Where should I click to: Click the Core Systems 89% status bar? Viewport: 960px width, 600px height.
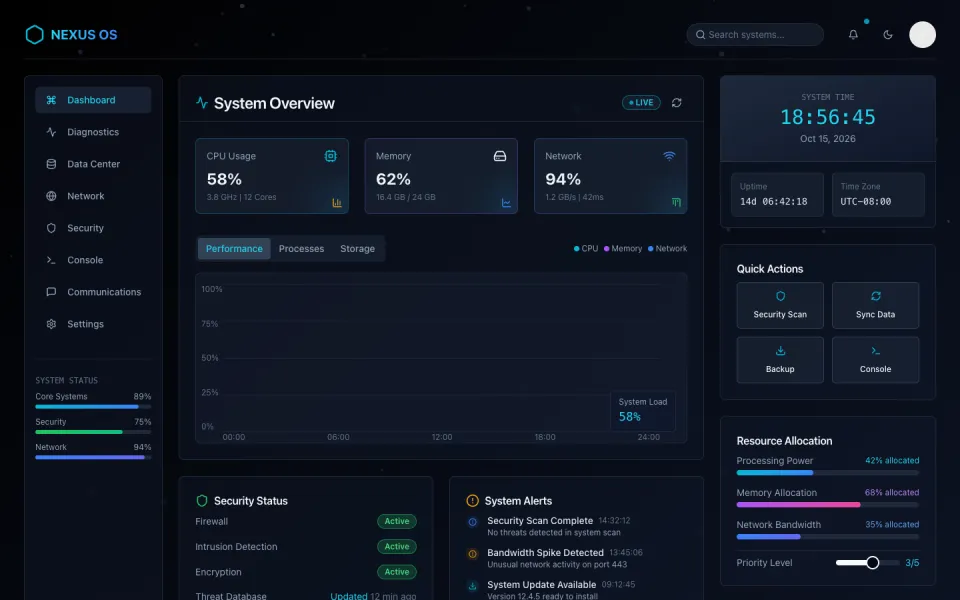pos(93,407)
